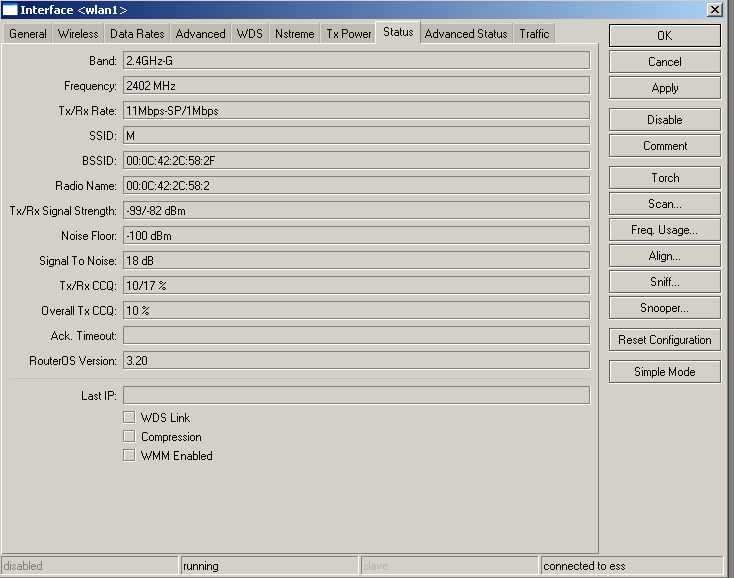The height and width of the screenshot is (578, 734).
Task: Close the Interface wlan1 dialog
Action: pos(714,10)
